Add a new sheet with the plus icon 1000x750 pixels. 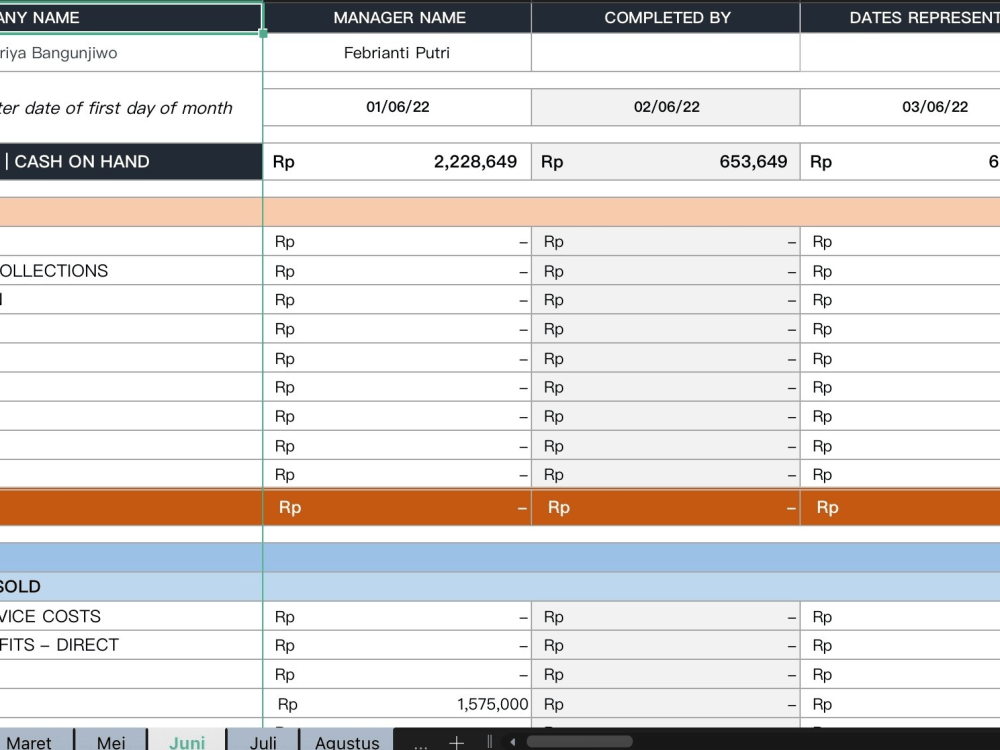(x=456, y=742)
